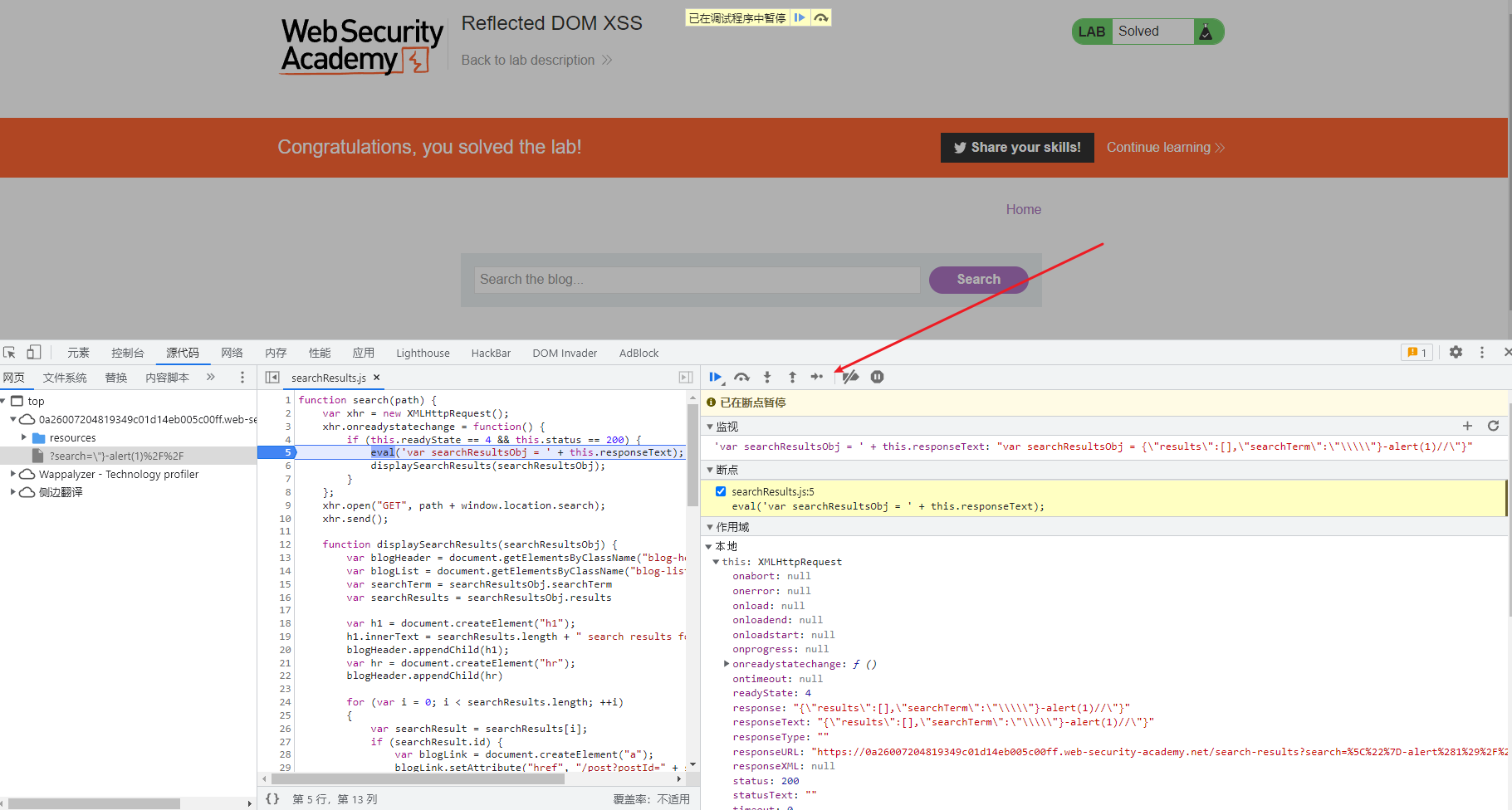
Task: Click the step into next function call icon
Action: tap(766, 377)
